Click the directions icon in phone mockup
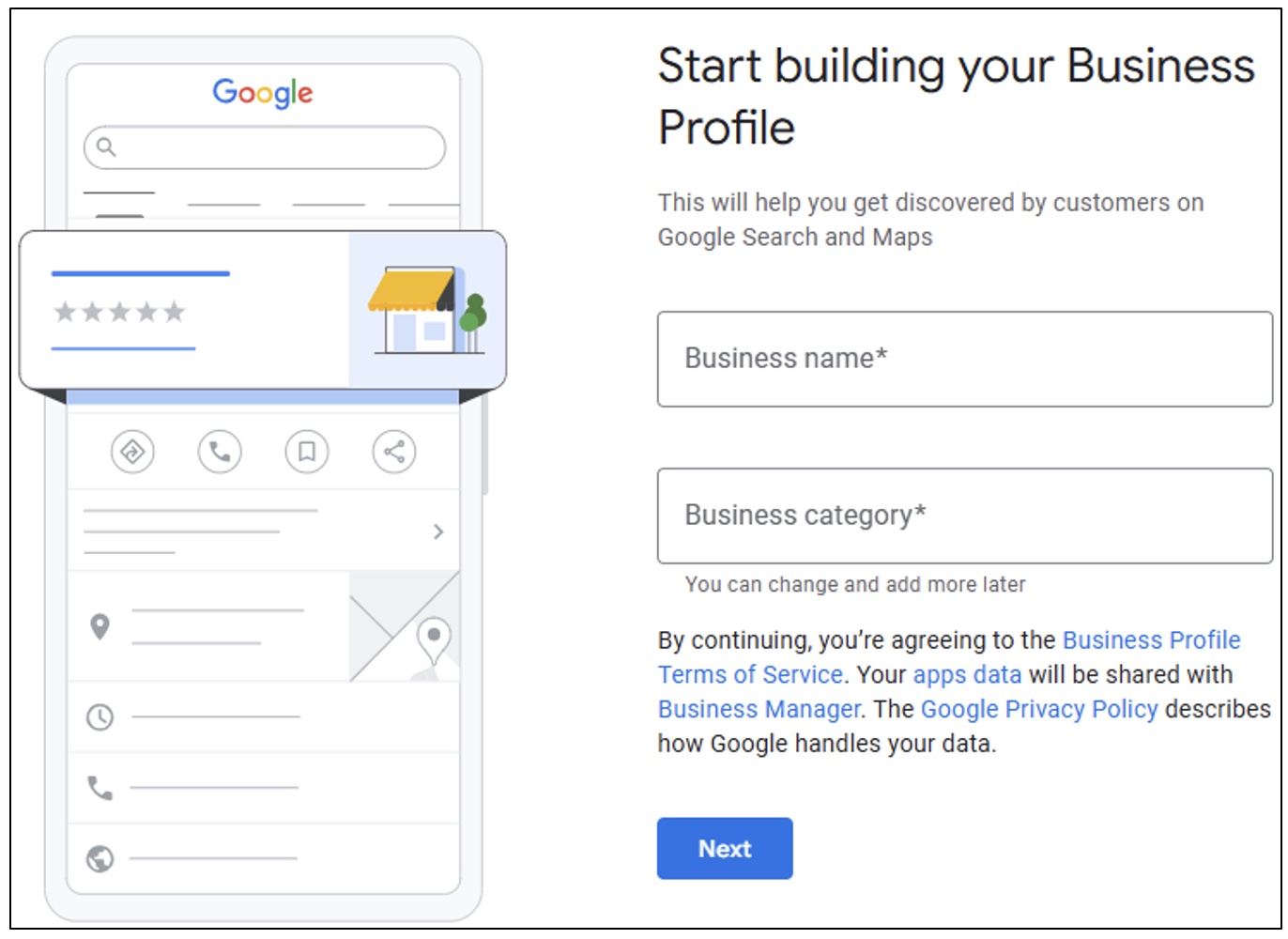This screenshot has width=1288, height=939. [132, 452]
